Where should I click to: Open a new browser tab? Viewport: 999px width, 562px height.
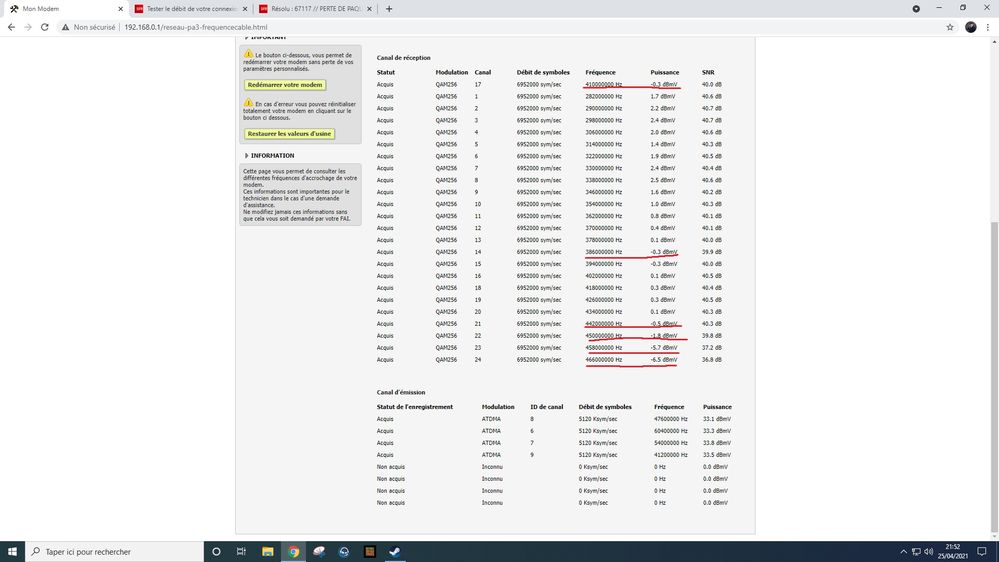(x=389, y=9)
